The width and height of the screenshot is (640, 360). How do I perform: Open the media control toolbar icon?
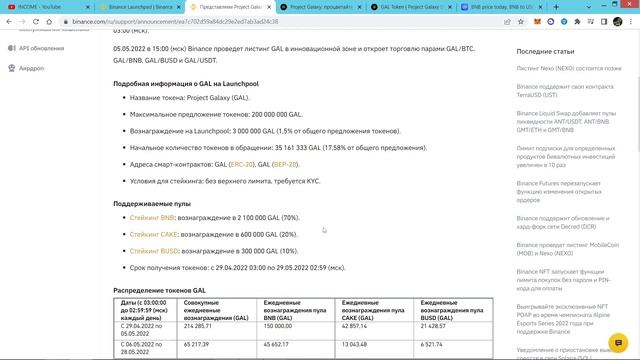(591, 22)
